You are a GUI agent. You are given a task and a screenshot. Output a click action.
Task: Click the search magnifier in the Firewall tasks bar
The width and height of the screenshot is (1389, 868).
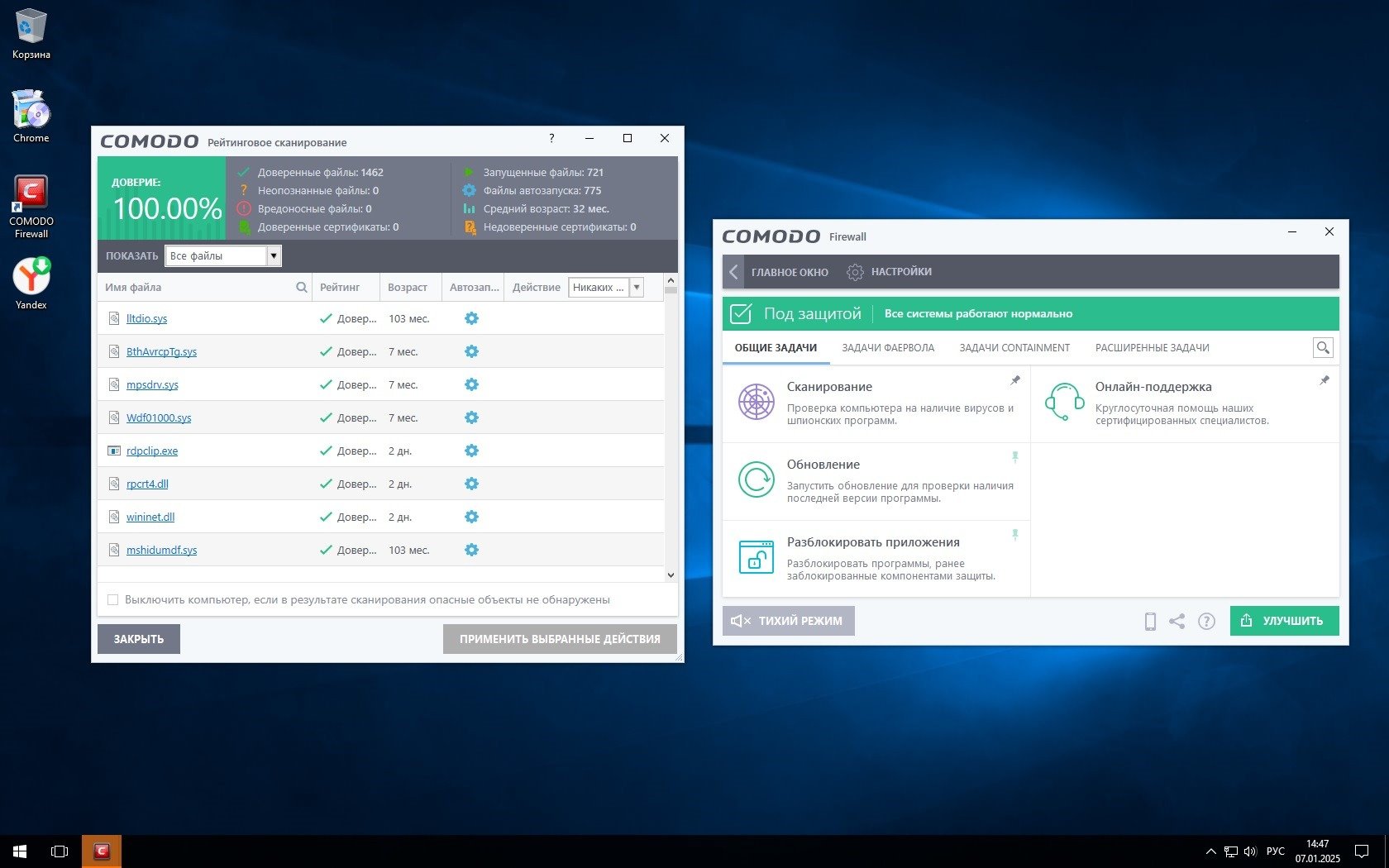tap(1323, 348)
